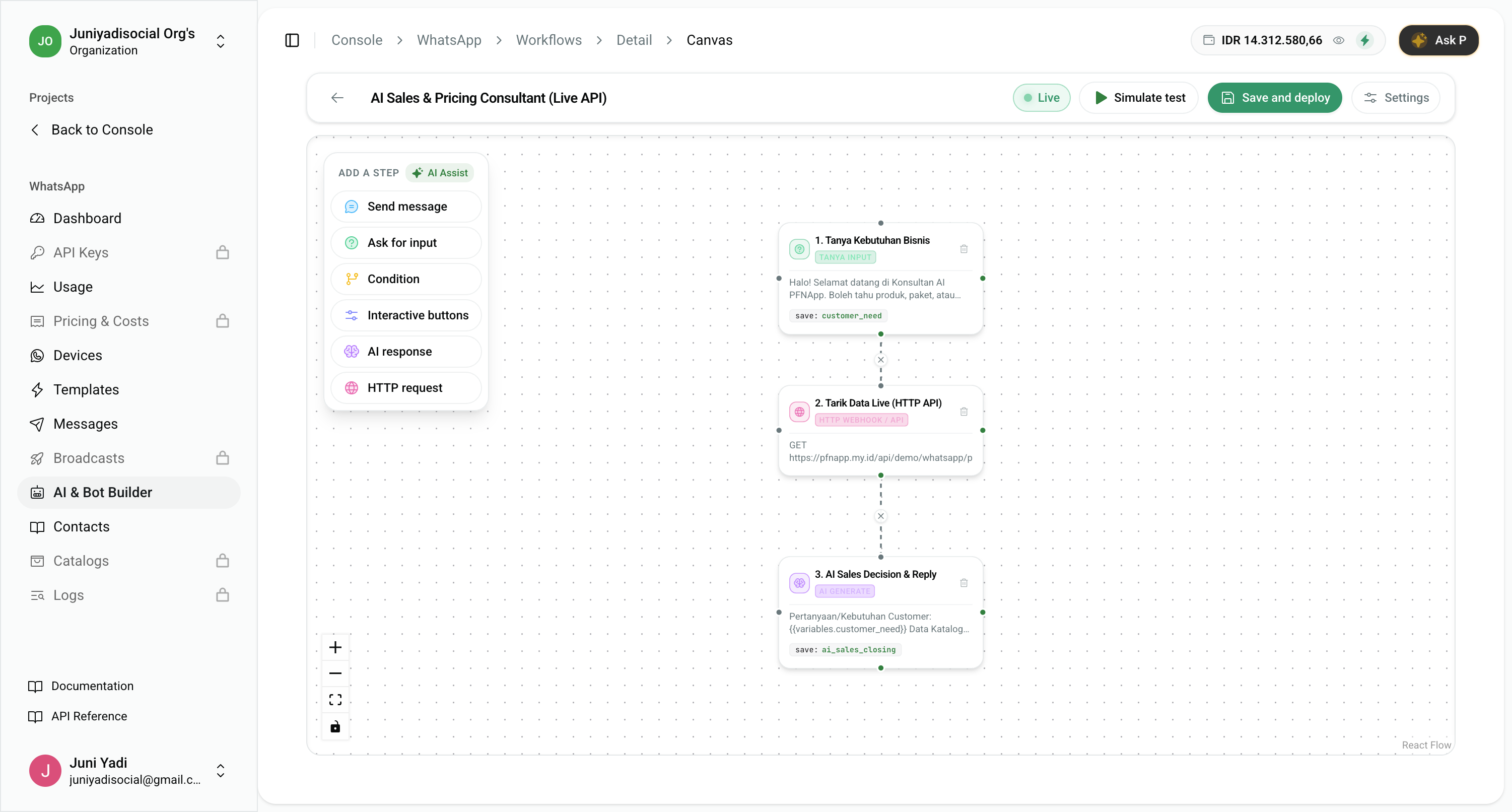Open Usage in sidebar
1512x812 pixels.
click(x=129, y=287)
